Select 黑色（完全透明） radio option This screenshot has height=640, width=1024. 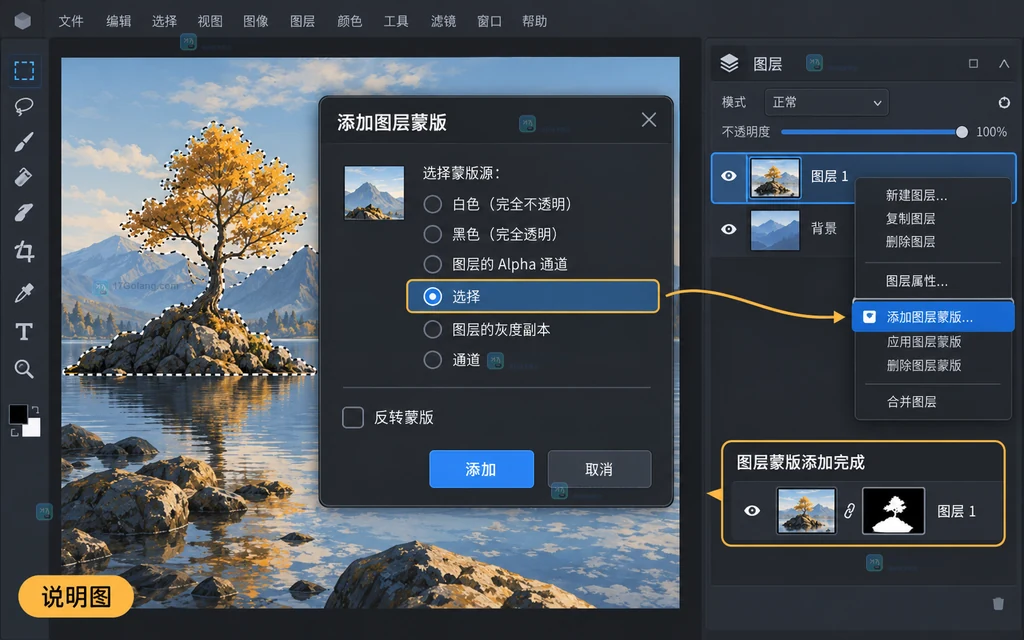pos(432,234)
